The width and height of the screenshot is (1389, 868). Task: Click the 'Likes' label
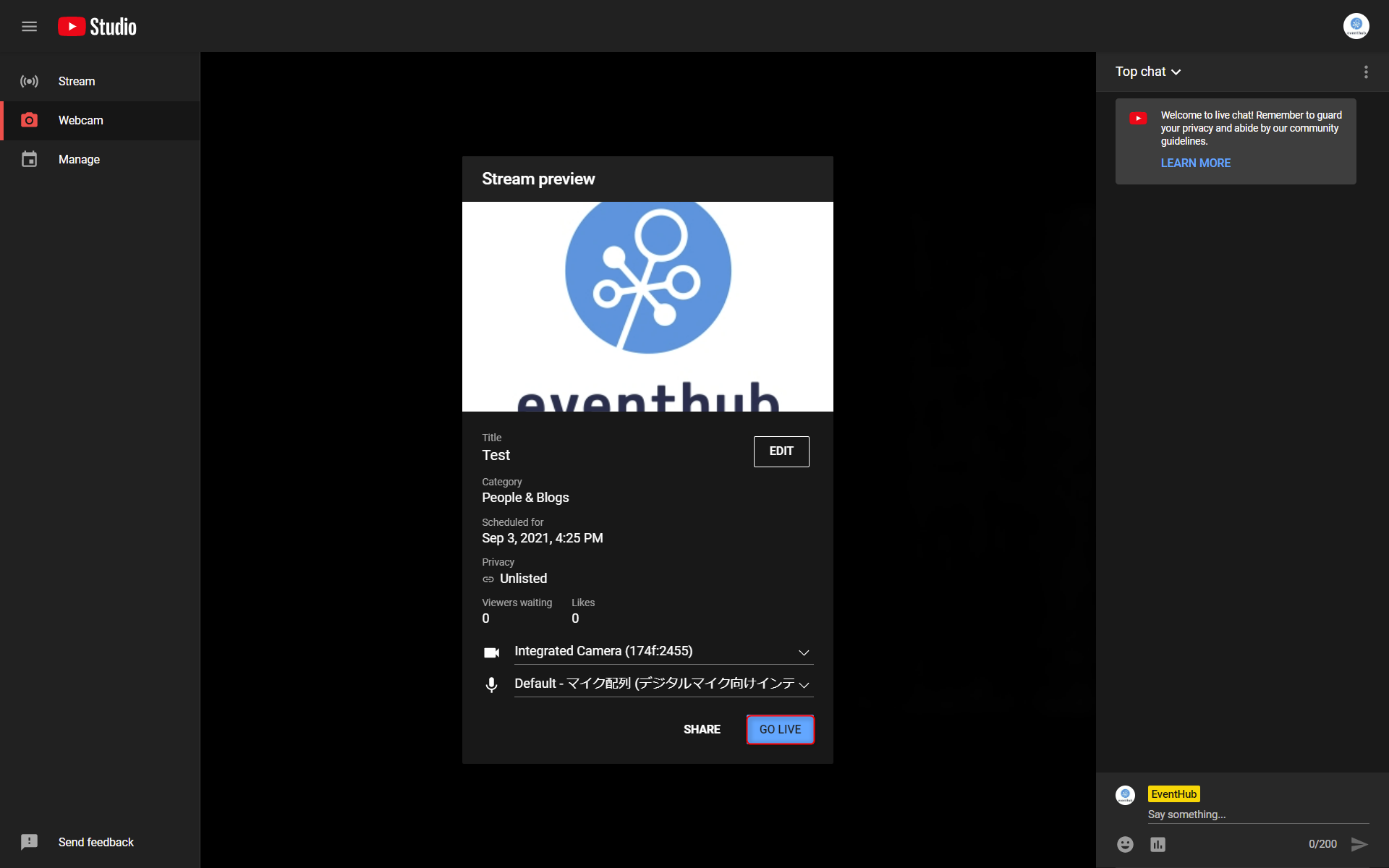[583, 603]
